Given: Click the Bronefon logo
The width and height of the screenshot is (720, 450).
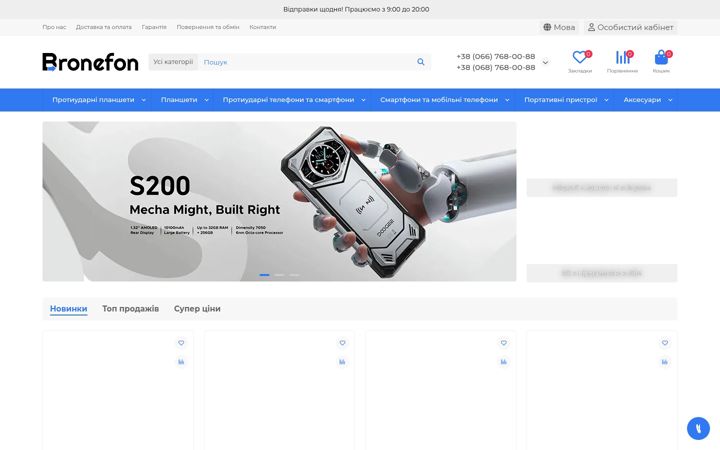Looking at the screenshot, I should (x=90, y=62).
